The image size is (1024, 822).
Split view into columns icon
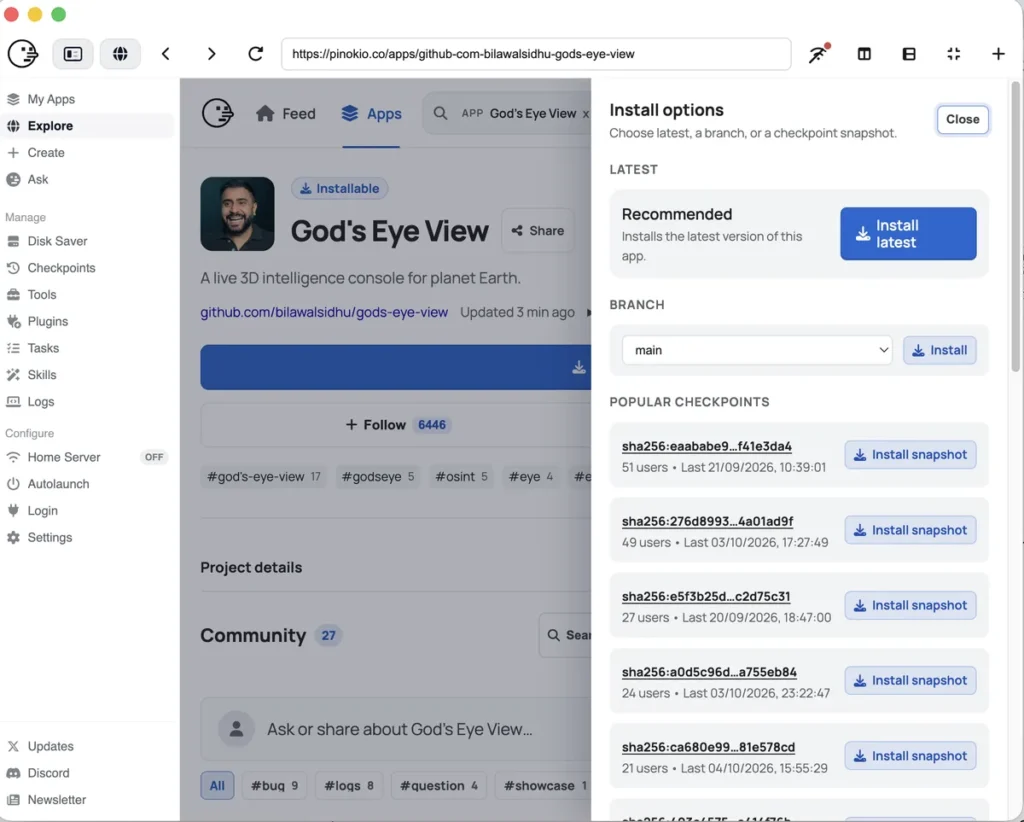coord(864,54)
